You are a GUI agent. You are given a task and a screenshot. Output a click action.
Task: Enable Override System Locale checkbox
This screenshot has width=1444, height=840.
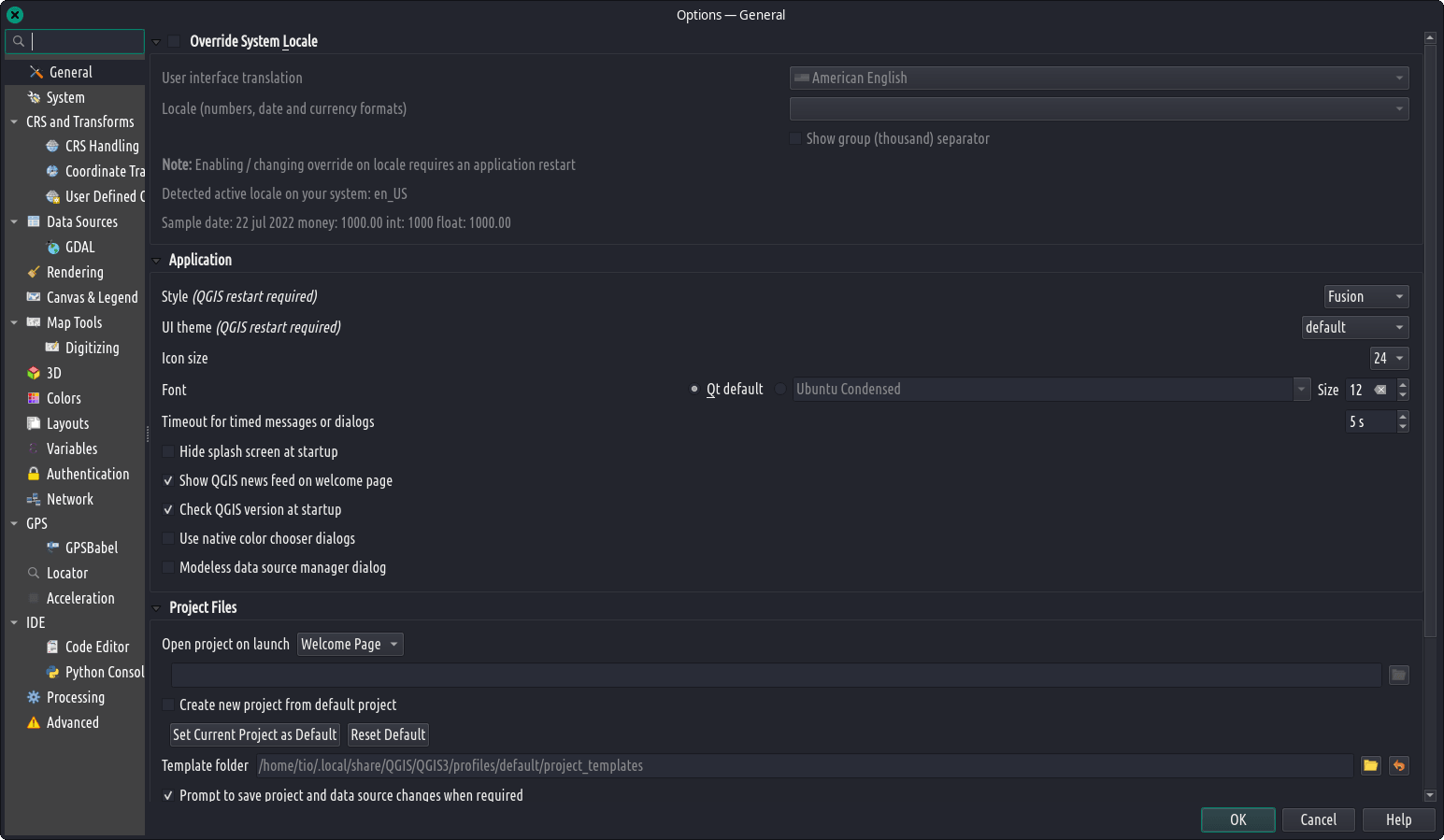[174, 41]
